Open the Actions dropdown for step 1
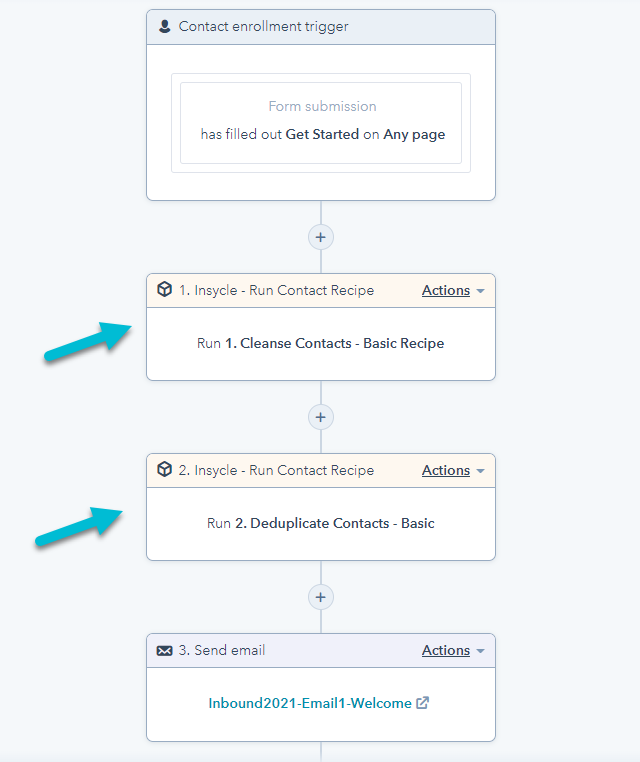 click(446, 291)
